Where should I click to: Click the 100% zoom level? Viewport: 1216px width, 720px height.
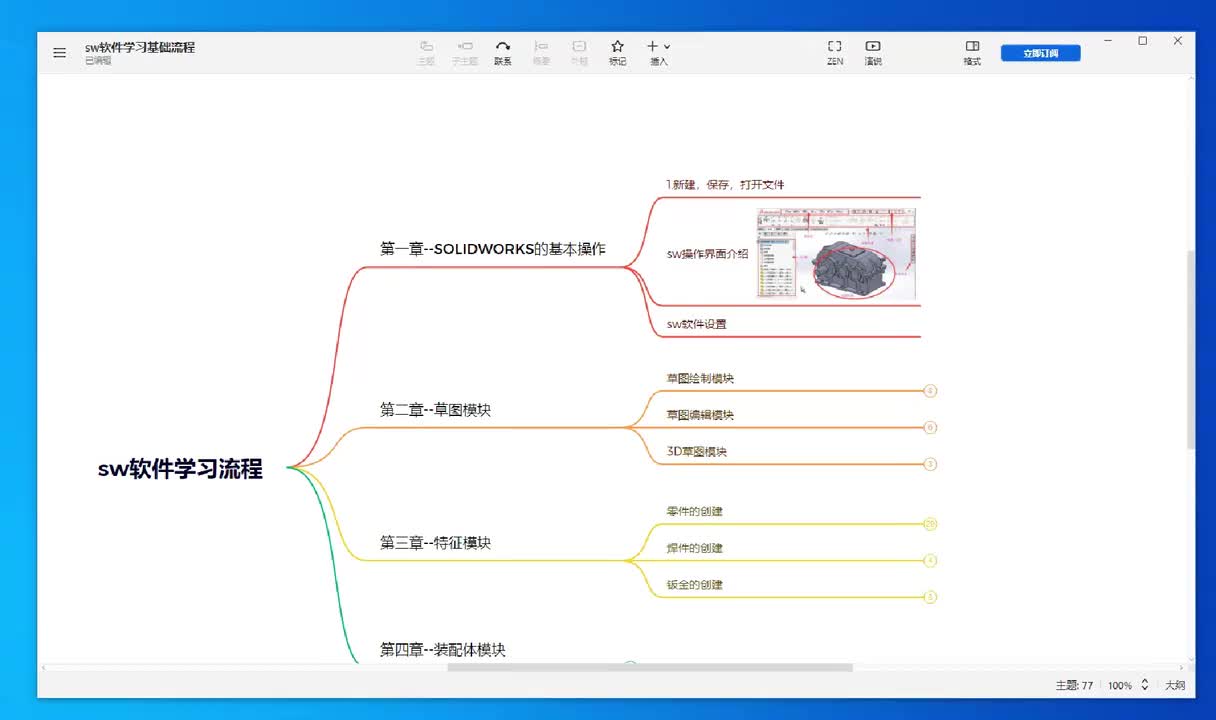[1119, 686]
